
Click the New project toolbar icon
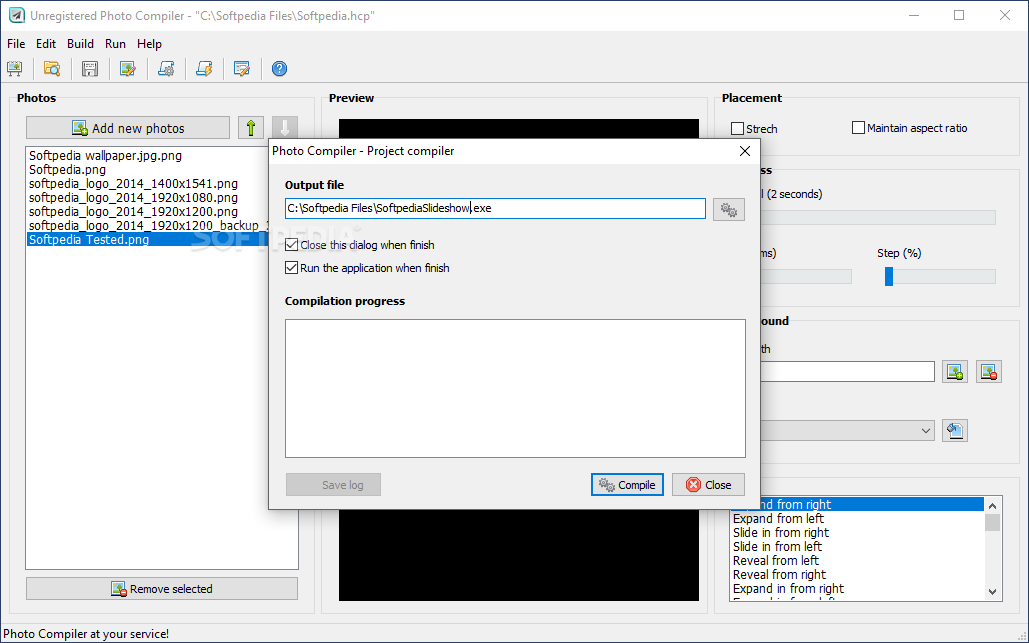click(x=14, y=68)
